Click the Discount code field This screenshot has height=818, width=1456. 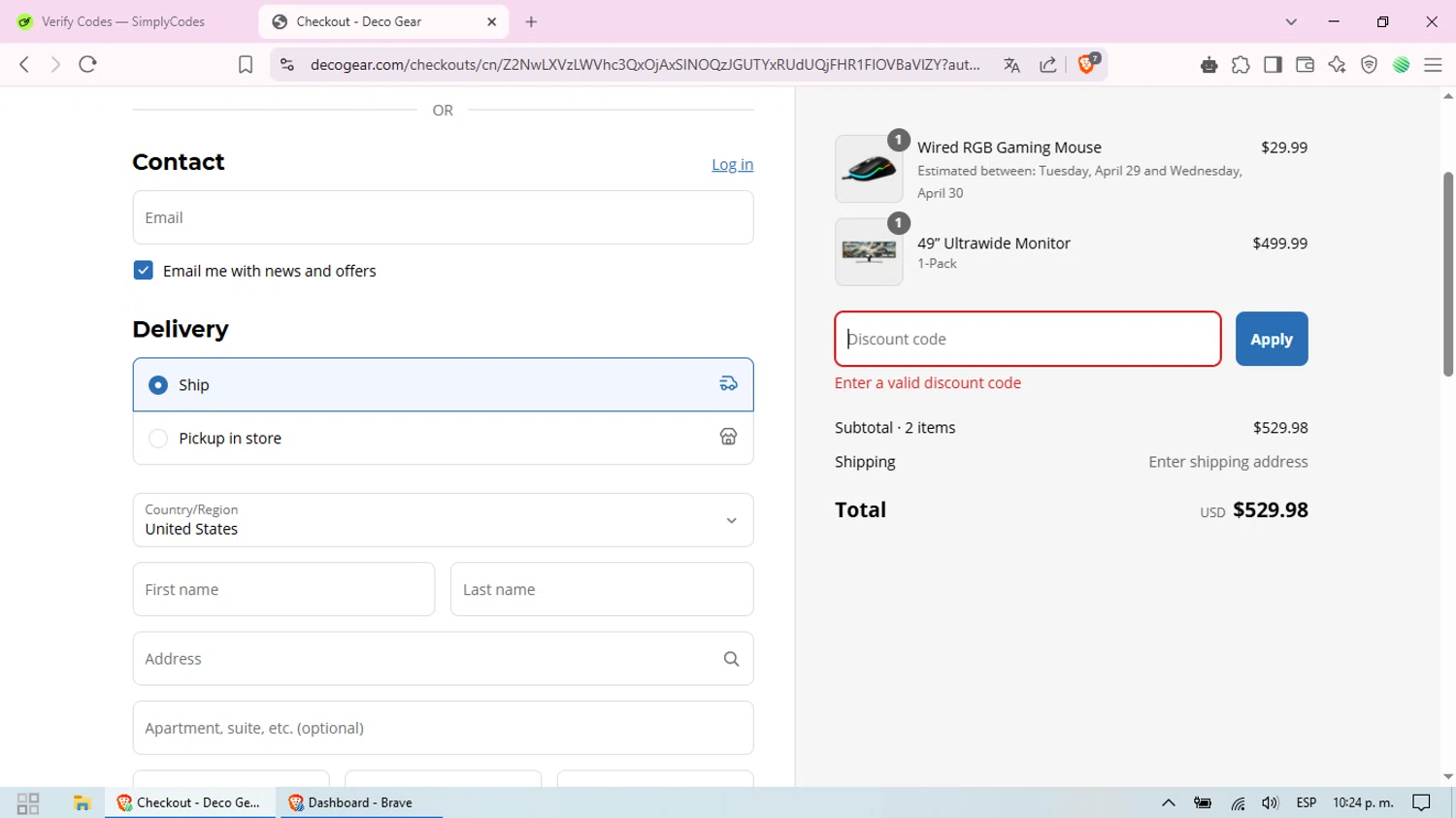[x=1028, y=339]
